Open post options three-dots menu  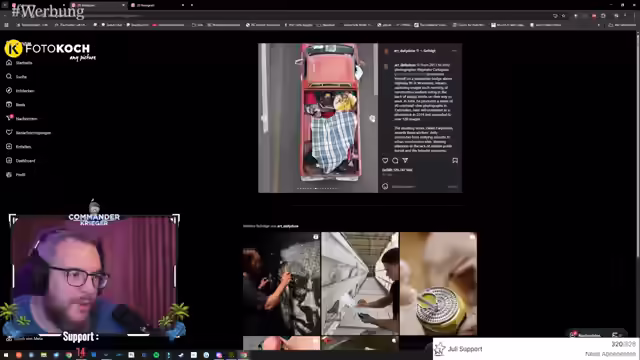(x=454, y=51)
